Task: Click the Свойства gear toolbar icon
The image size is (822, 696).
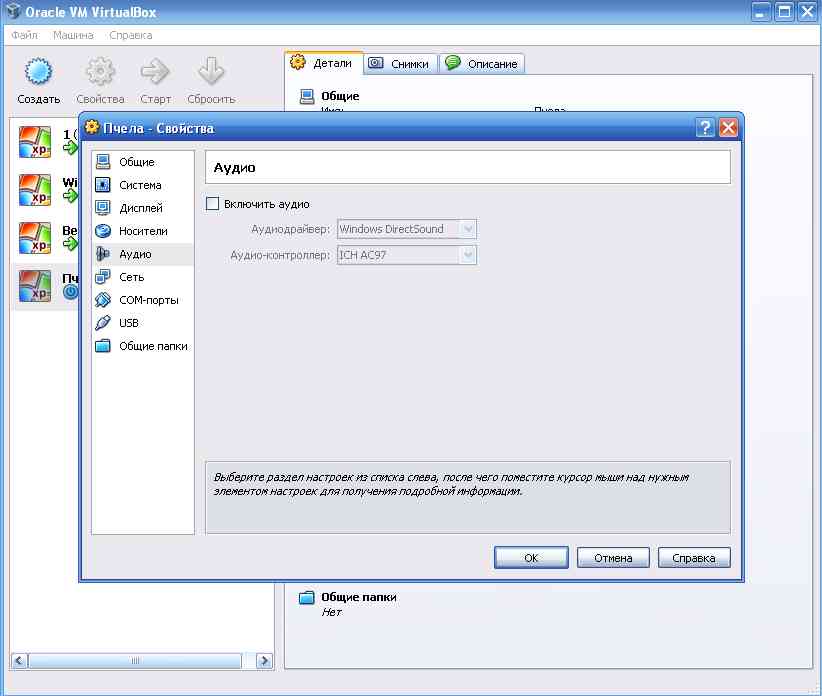Action: [100, 71]
